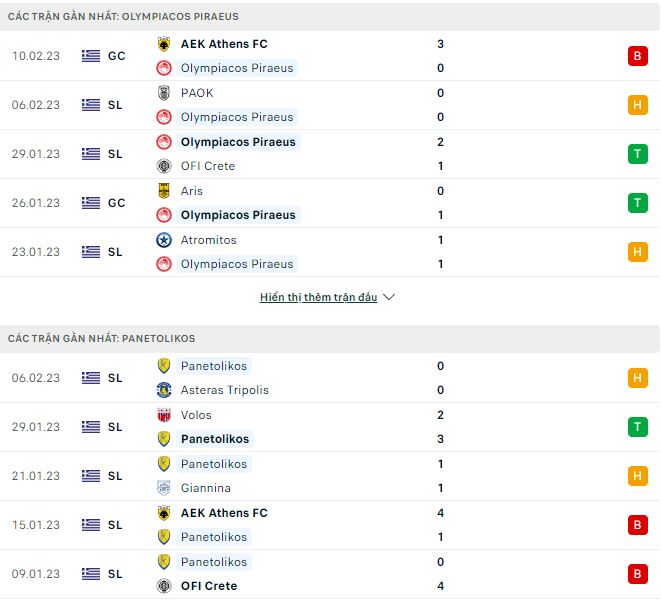Screen dimensions: 661x601
Task: Select 'Các trận gần nhất: Olympiacos Piraeus' header
Action: pos(123,17)
